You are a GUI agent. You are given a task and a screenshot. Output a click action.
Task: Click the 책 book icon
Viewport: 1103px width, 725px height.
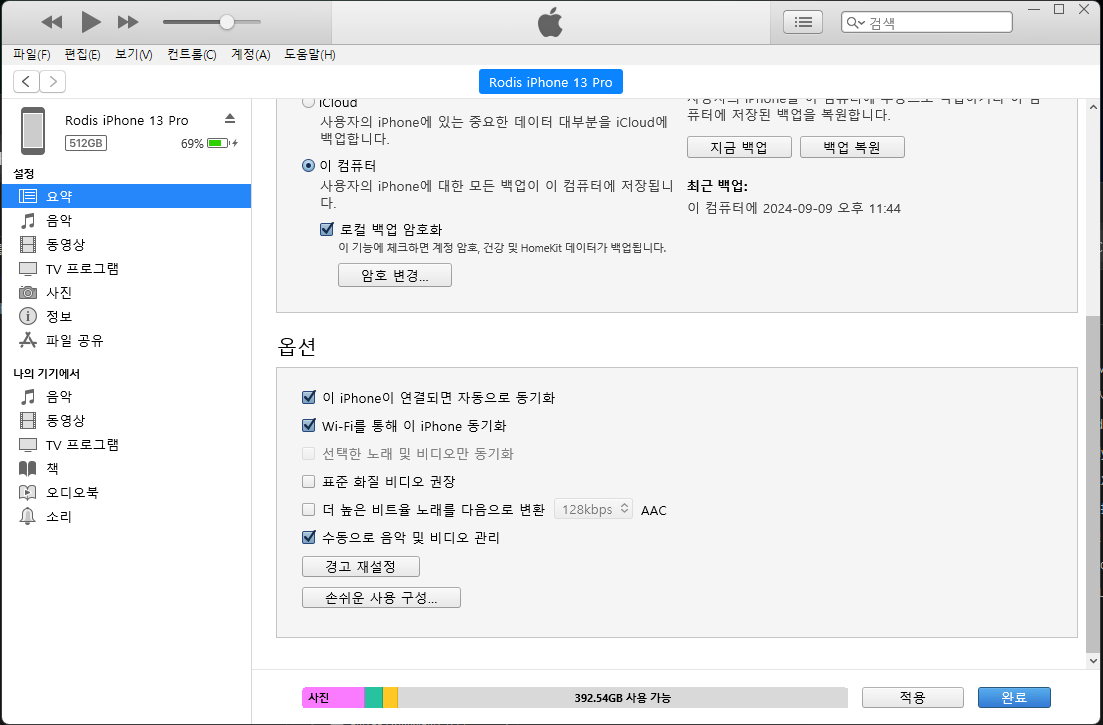click(x=27, y=468)
